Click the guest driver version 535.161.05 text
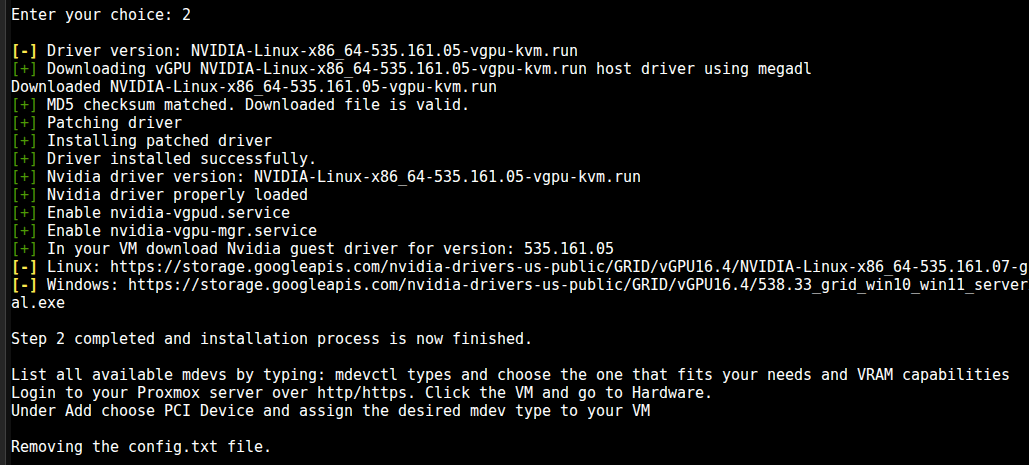 [x=568, y=249]
